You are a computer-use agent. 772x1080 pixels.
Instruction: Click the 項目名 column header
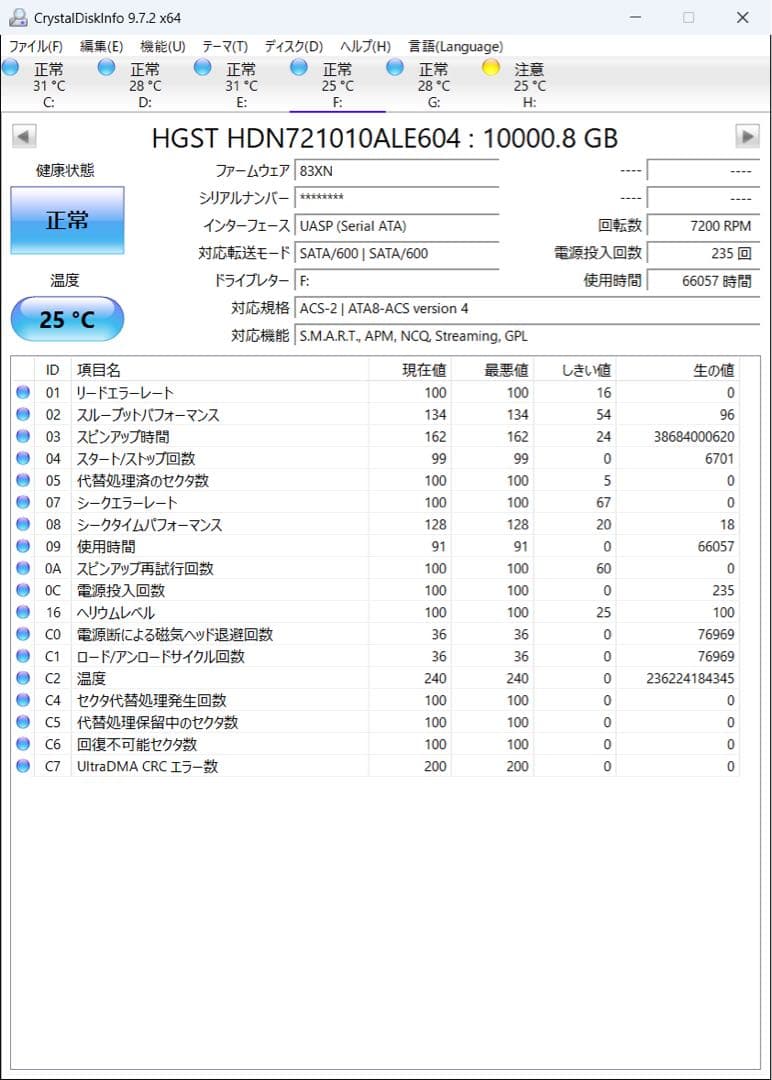pos(220,370)
